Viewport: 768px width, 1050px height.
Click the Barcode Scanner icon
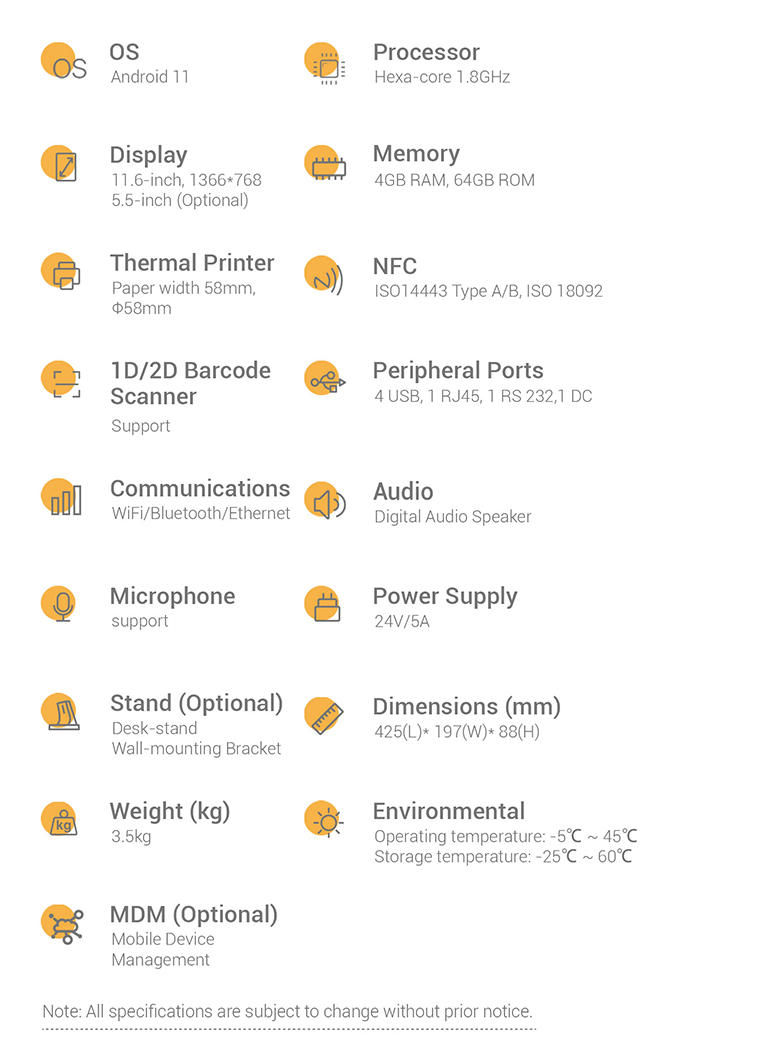click(61, 380)
